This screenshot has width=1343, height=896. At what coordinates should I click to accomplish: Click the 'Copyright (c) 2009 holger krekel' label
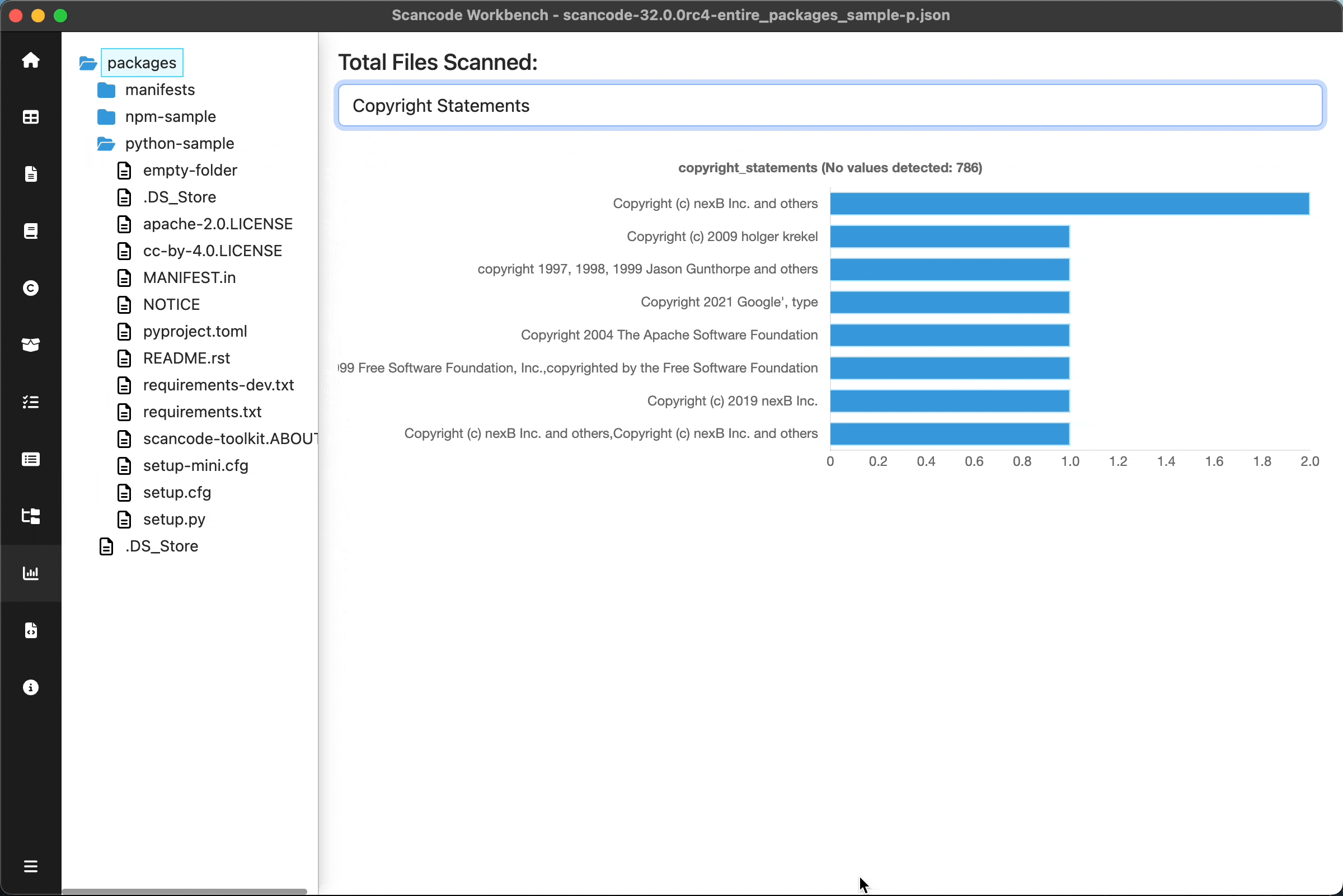click(x=722, y=237)
